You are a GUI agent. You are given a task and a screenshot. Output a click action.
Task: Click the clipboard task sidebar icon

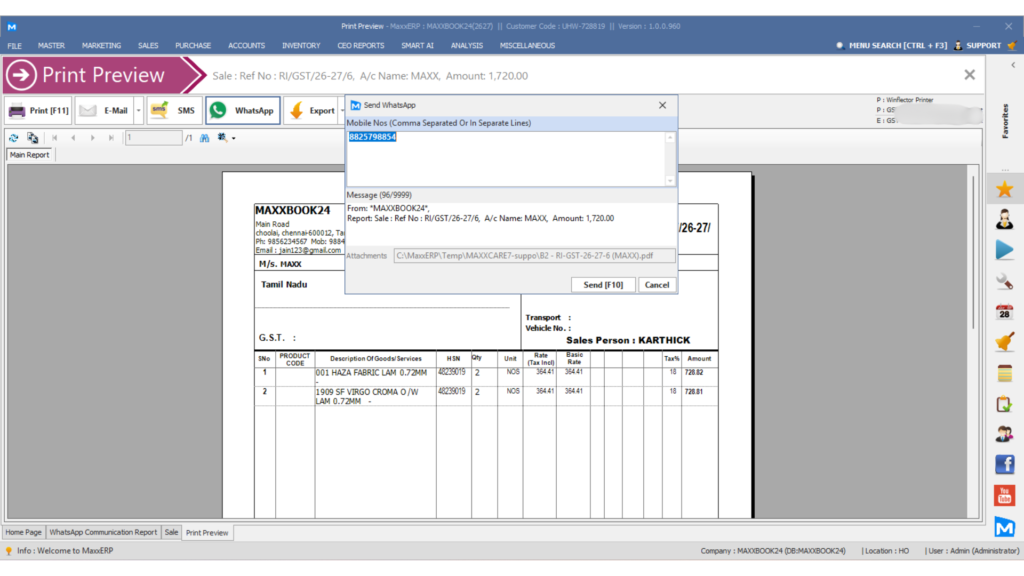(1004, 404)
